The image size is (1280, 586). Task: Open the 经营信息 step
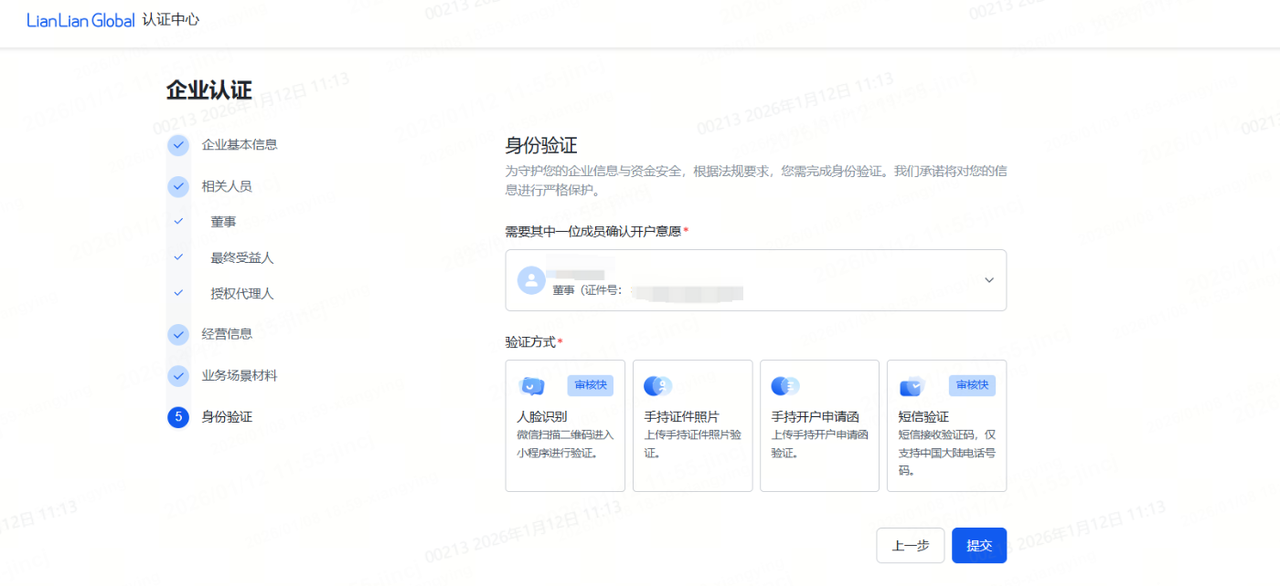coord(226,334)
